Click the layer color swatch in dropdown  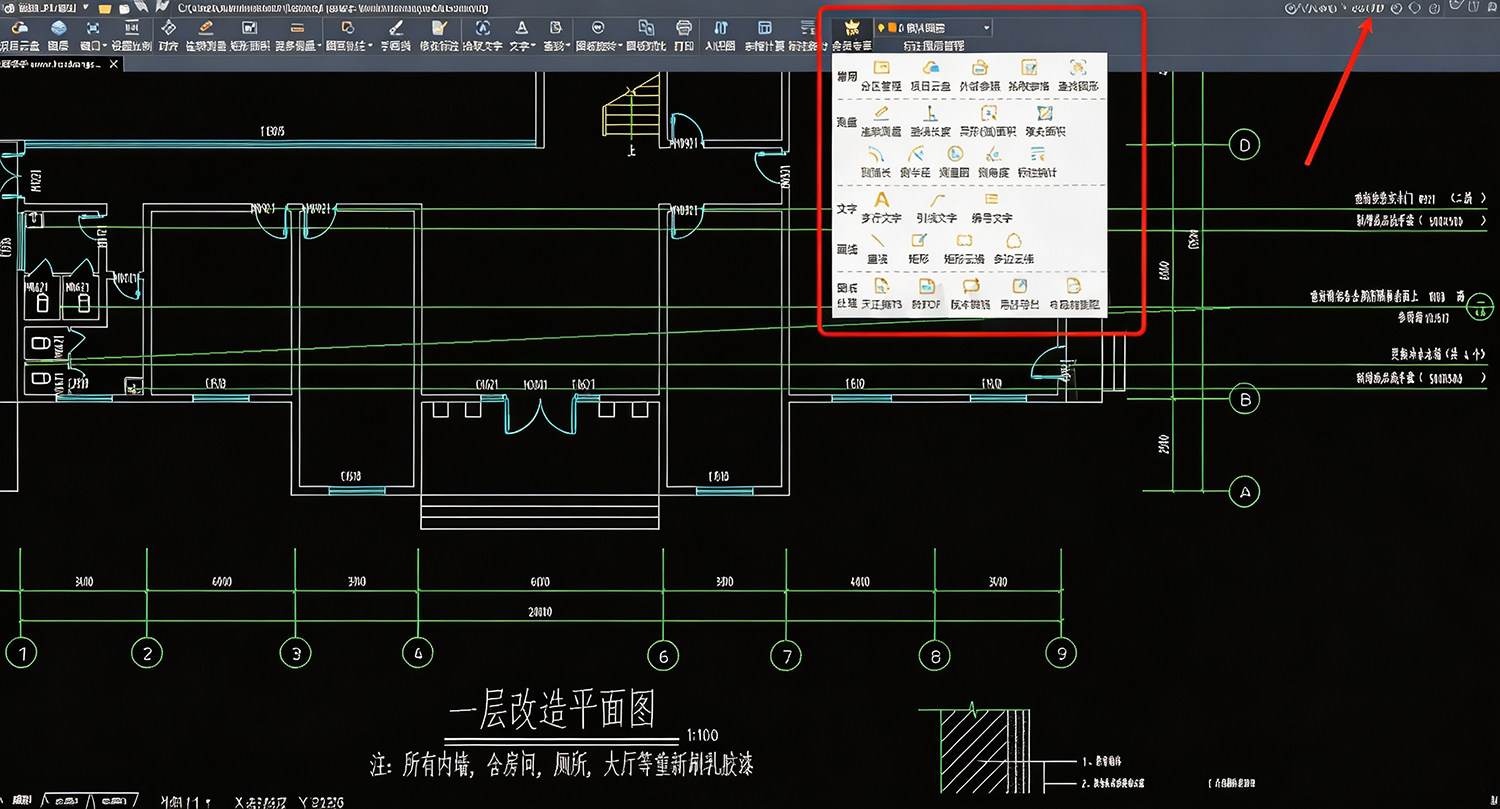(x=891, y=28)
